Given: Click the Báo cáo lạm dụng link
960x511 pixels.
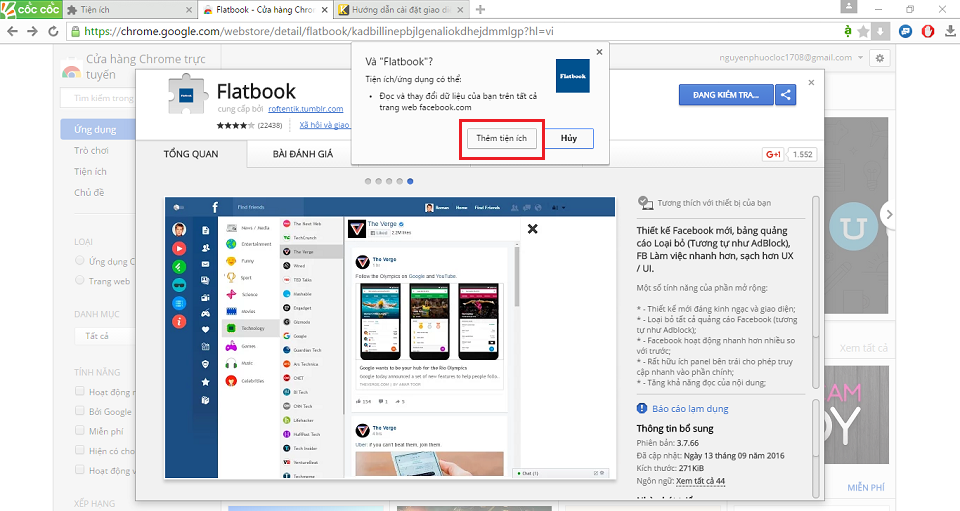Looking at the screenshot, I should click(x=690, y=408).
